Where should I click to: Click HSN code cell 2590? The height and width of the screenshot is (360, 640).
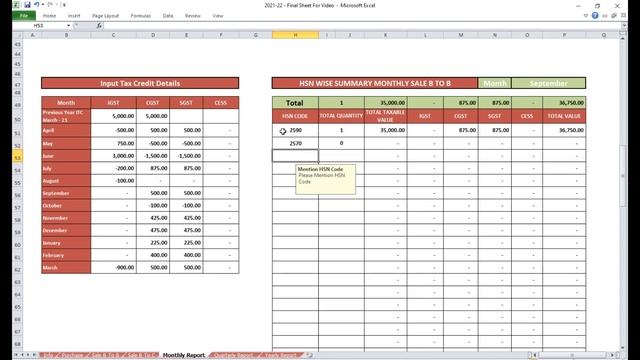pyautogui.click(x=295, y=130)
